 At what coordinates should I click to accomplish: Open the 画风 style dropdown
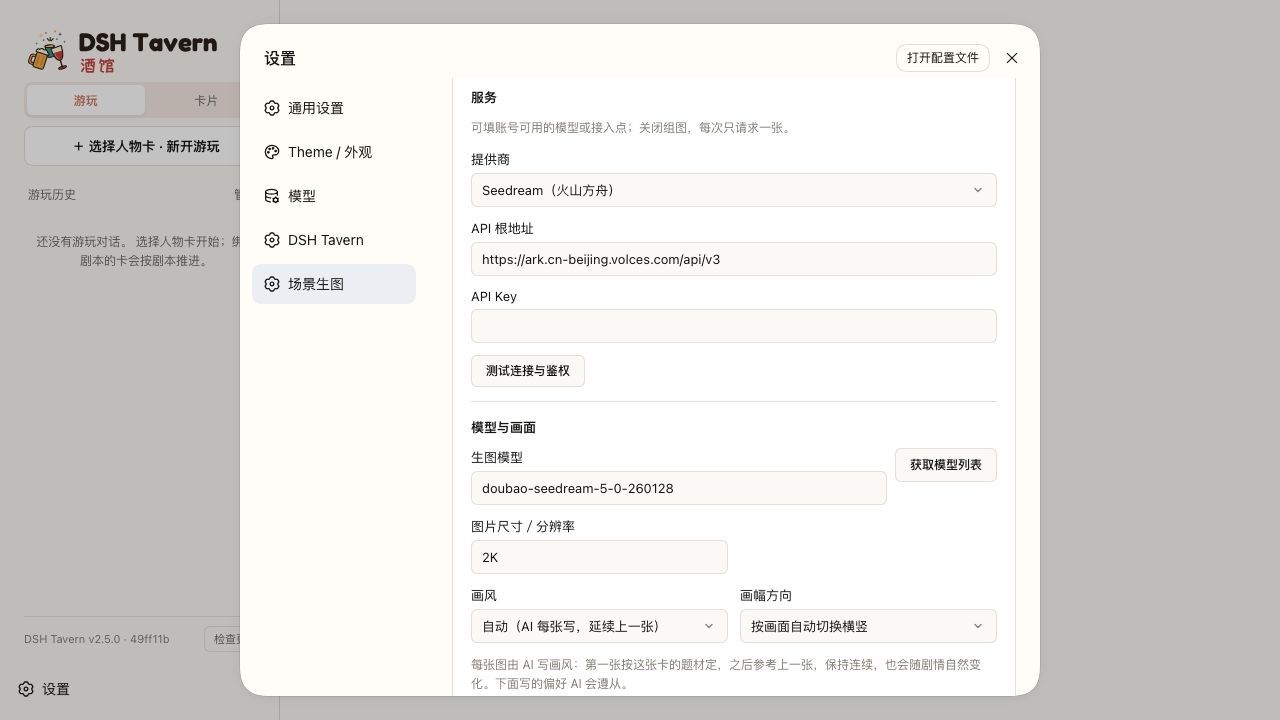pos(599,626)
